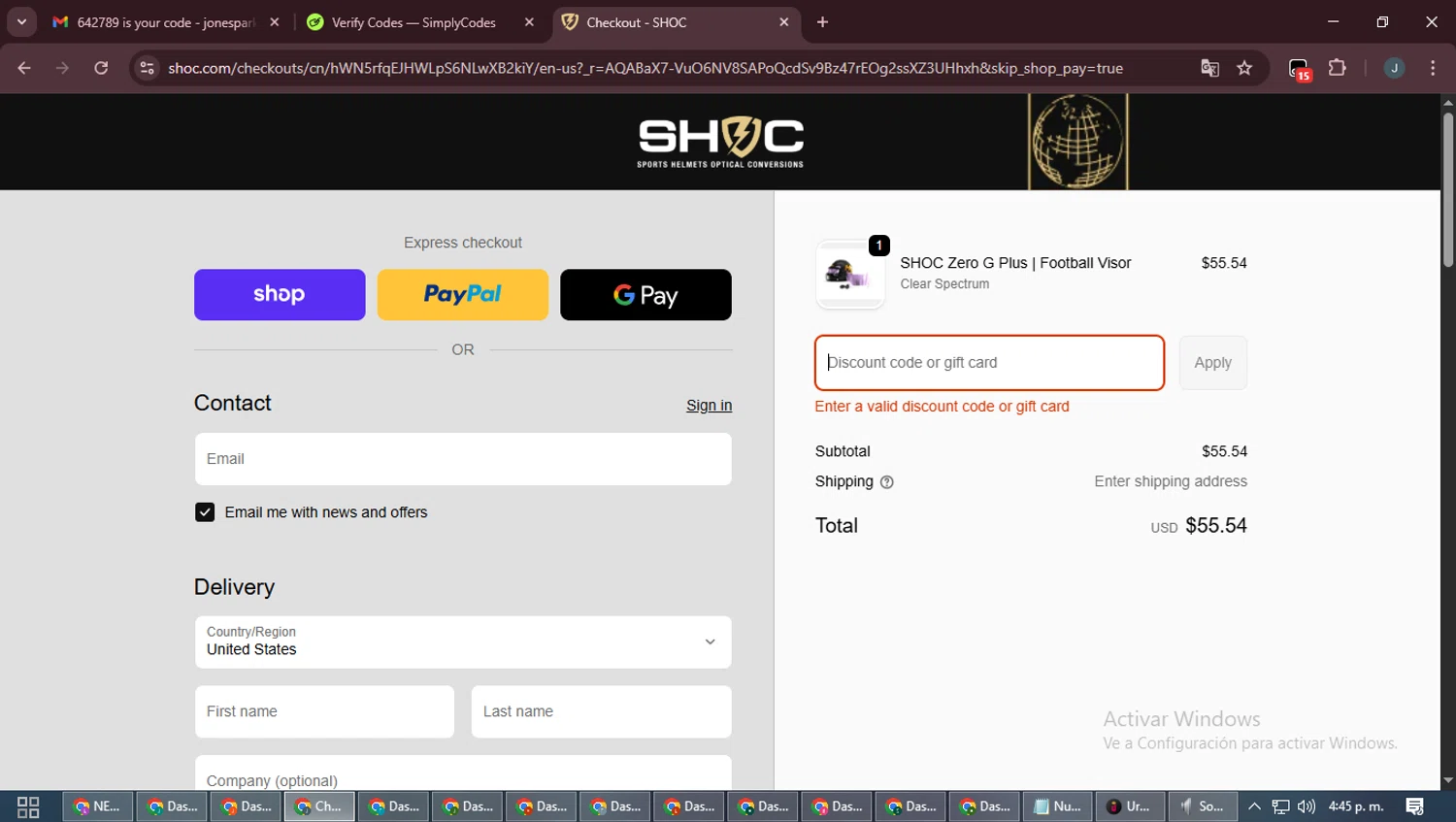The image size is (1456, 822).
Task: Click the page vertical scrollbar
Action: (x=1447, y=191)
